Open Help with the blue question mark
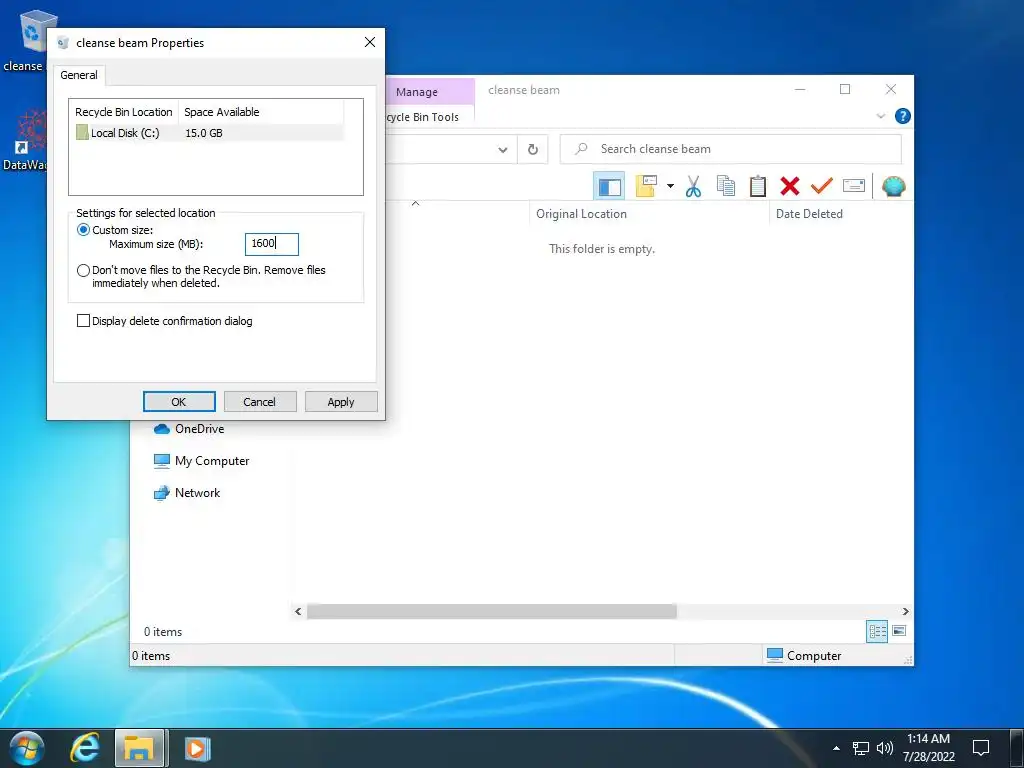This screenshot has width=1024, height=768. point(903,116)
